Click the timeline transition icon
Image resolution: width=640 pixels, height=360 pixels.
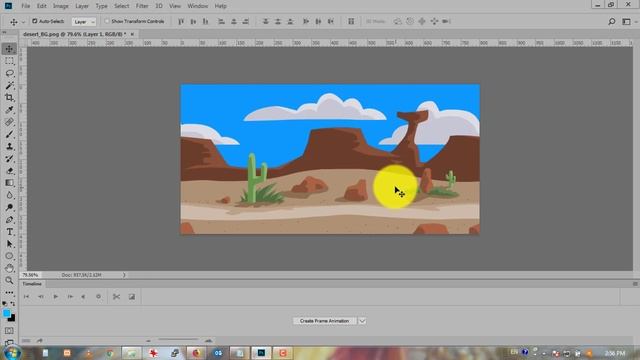coord(131,297)
